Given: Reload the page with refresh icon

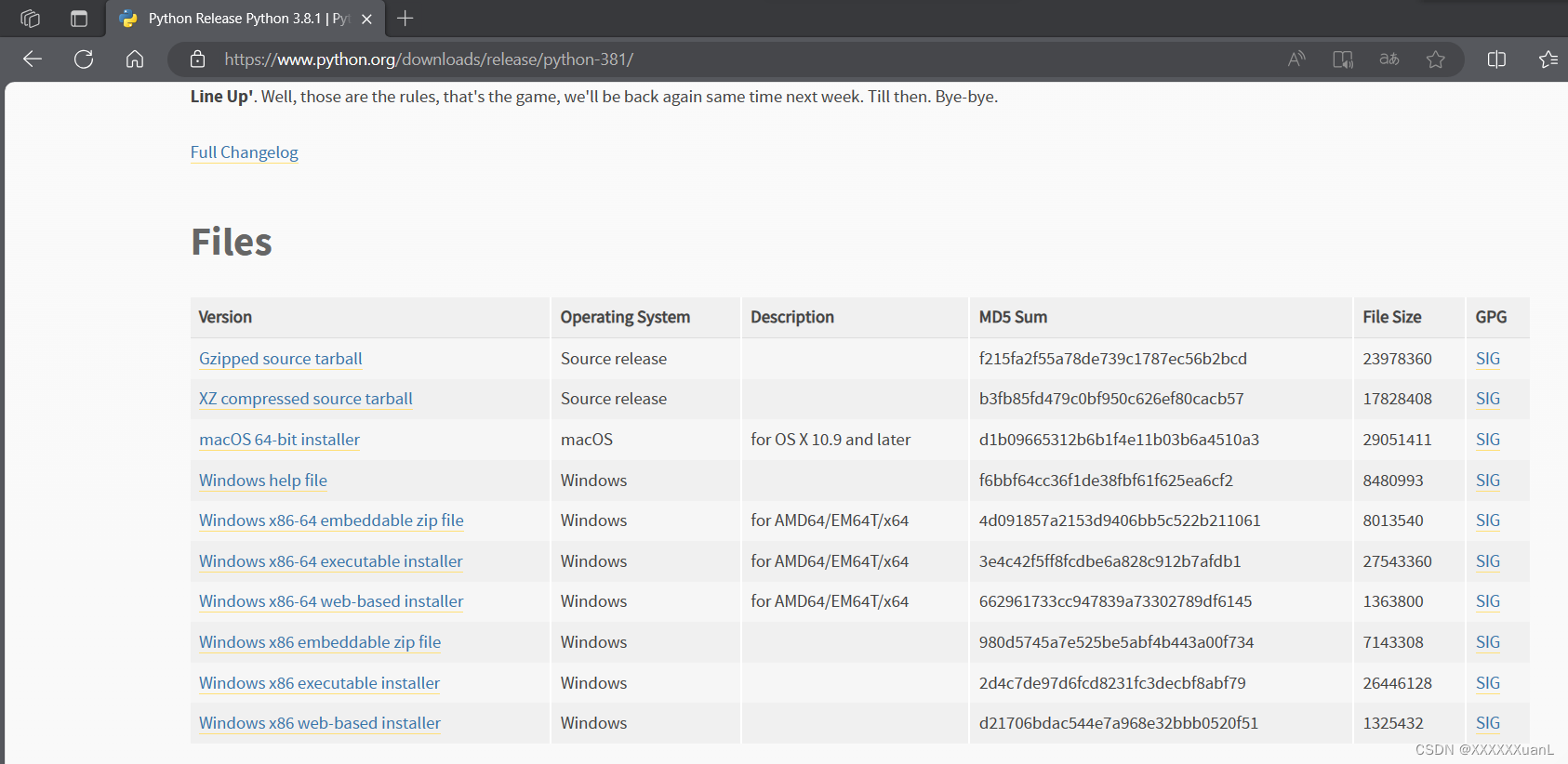Looking at the screenshot, I should 84,59.
